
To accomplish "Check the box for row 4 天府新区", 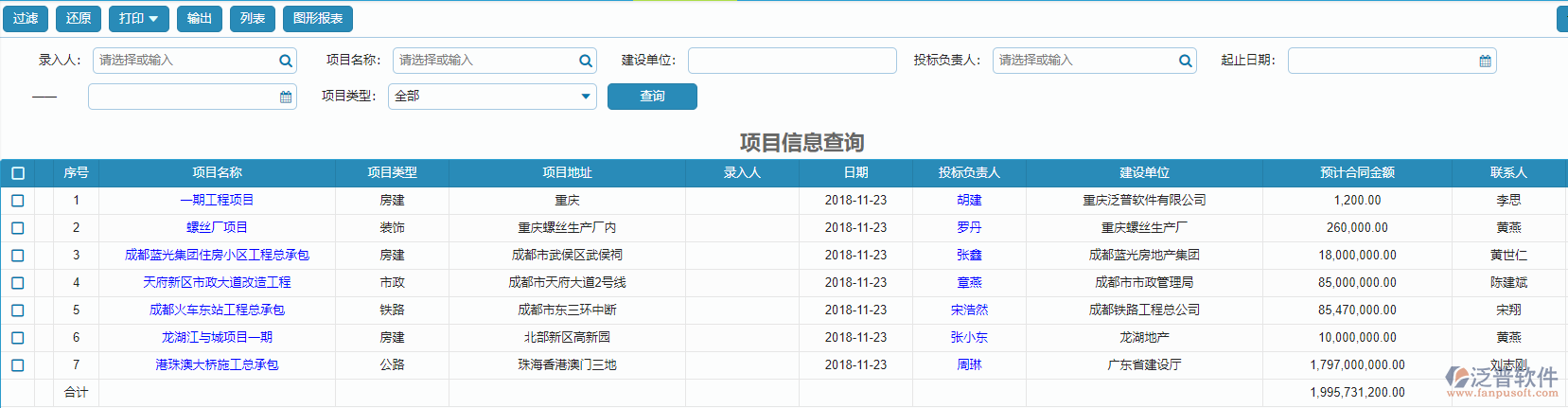I will [x=18, y=283].
